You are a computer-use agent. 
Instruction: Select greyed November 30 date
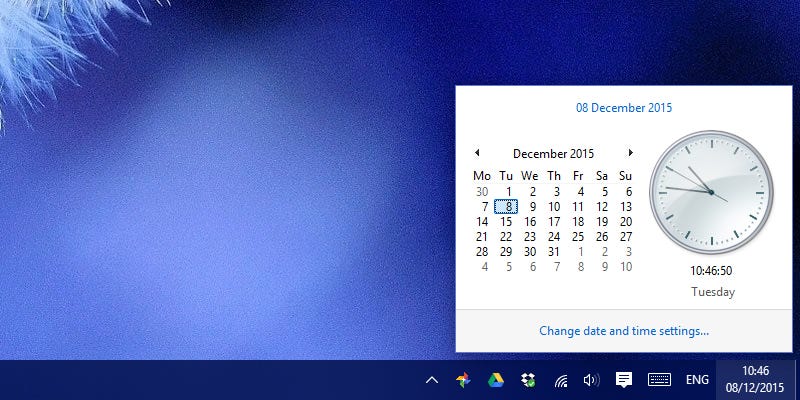[x=482, y=192]
